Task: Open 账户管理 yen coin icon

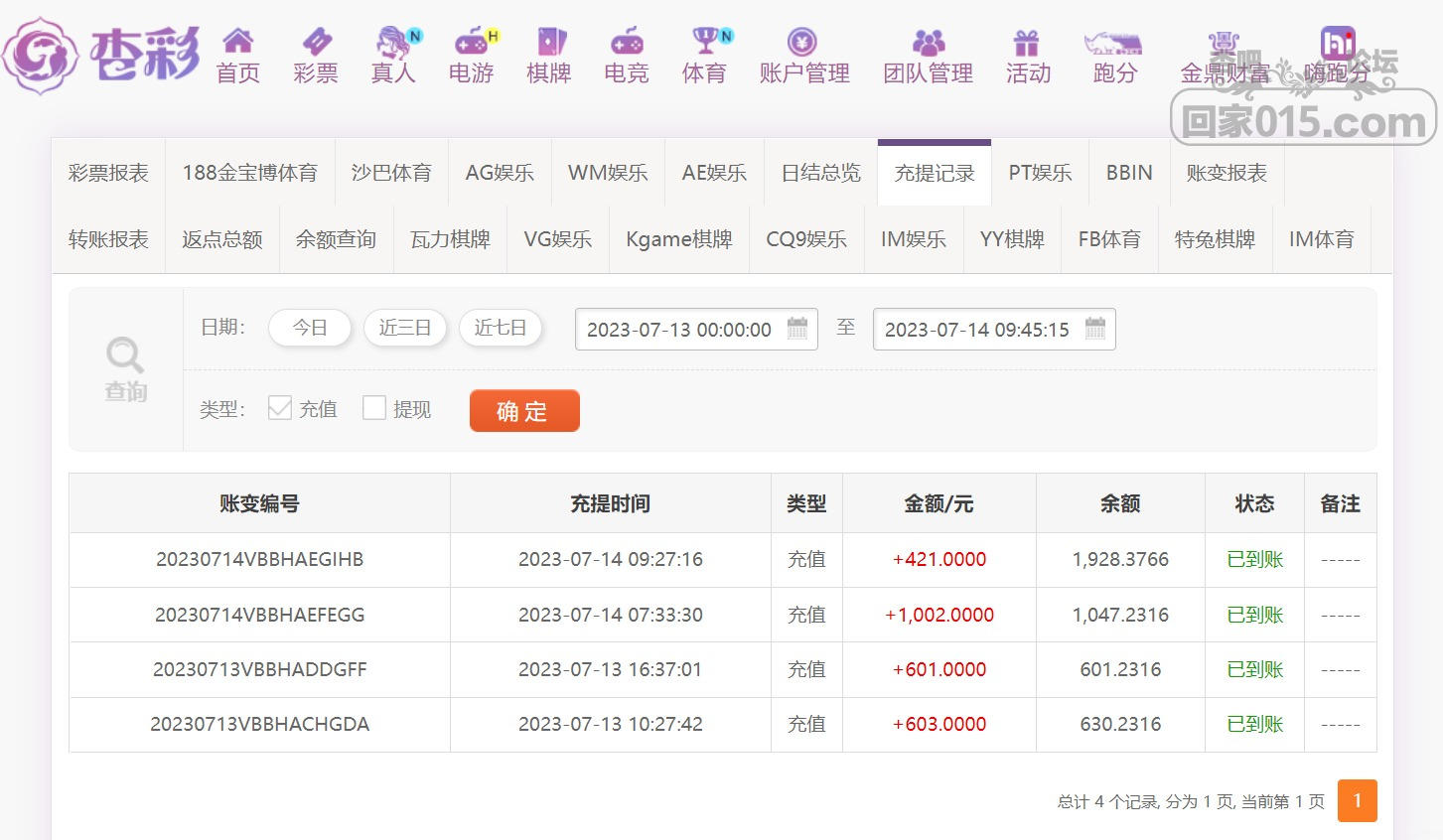Action: tap(802, 42)
